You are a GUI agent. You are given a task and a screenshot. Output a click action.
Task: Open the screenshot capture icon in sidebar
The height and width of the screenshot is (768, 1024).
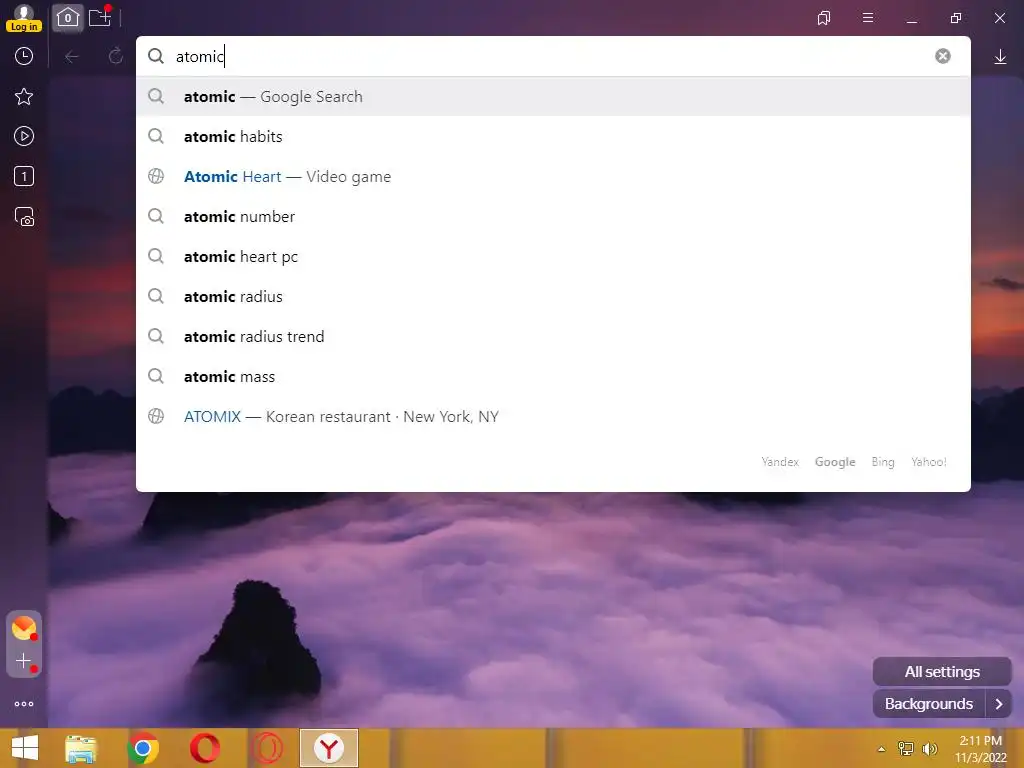click(x=24, y=216)
